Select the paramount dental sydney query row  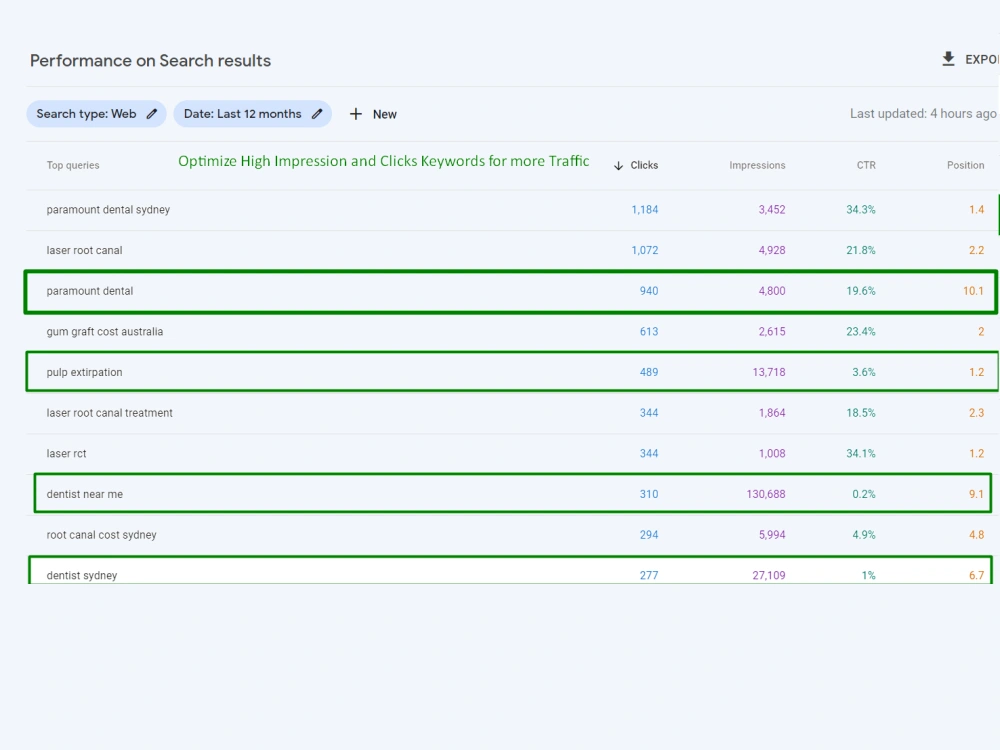[512, 210]
